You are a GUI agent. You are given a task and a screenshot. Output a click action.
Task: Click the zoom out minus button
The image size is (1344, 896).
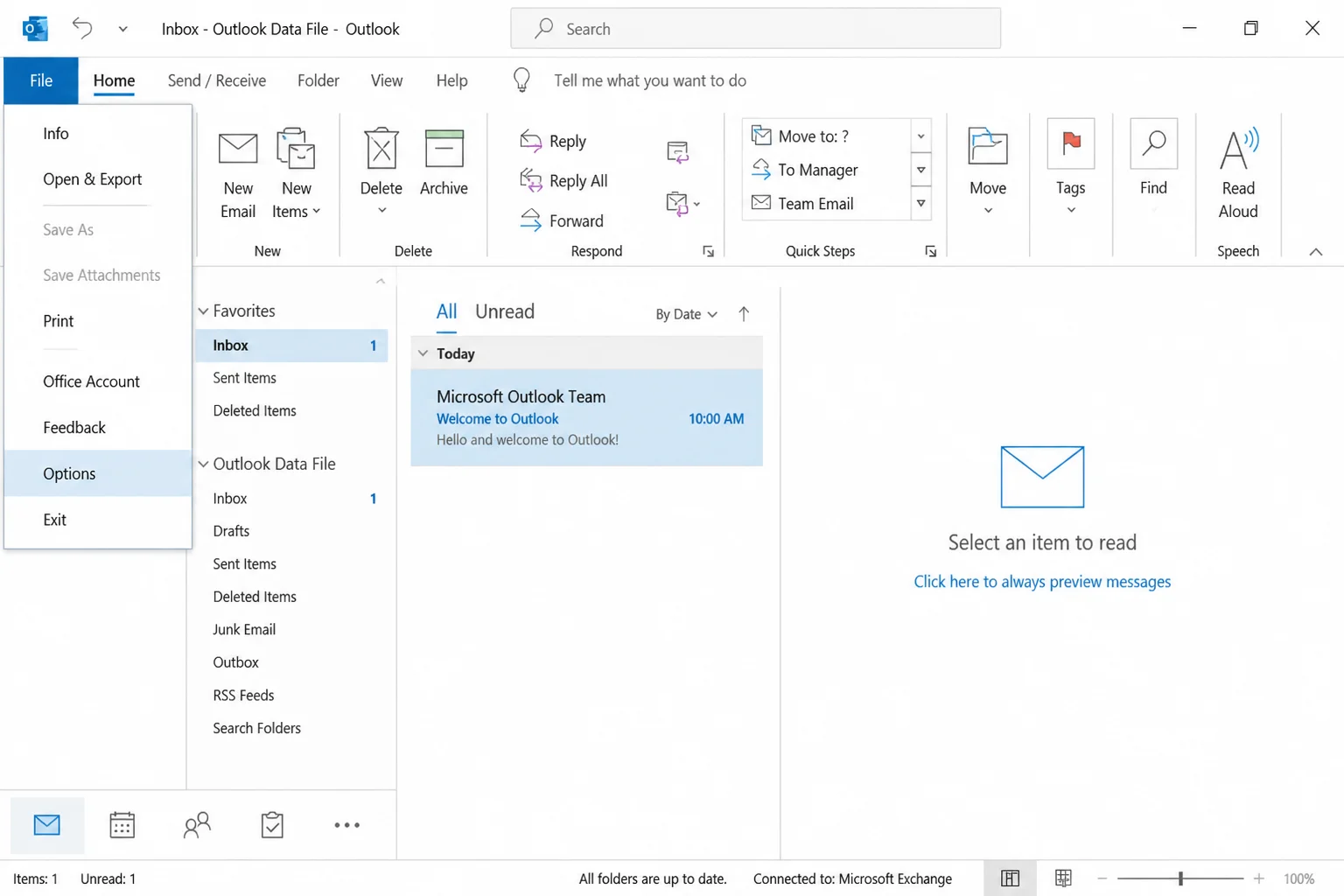click(x=1102, y=878)
